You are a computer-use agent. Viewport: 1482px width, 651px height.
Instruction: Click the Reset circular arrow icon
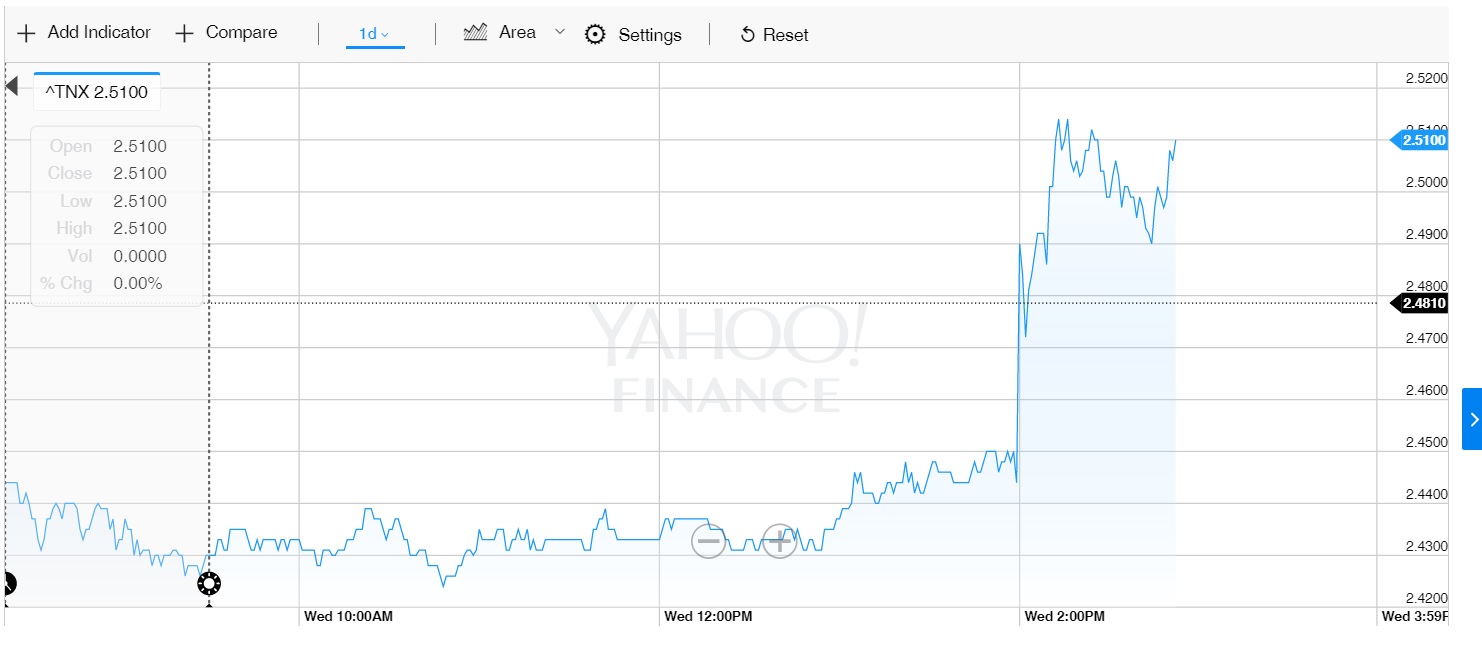tap(747, 35)
